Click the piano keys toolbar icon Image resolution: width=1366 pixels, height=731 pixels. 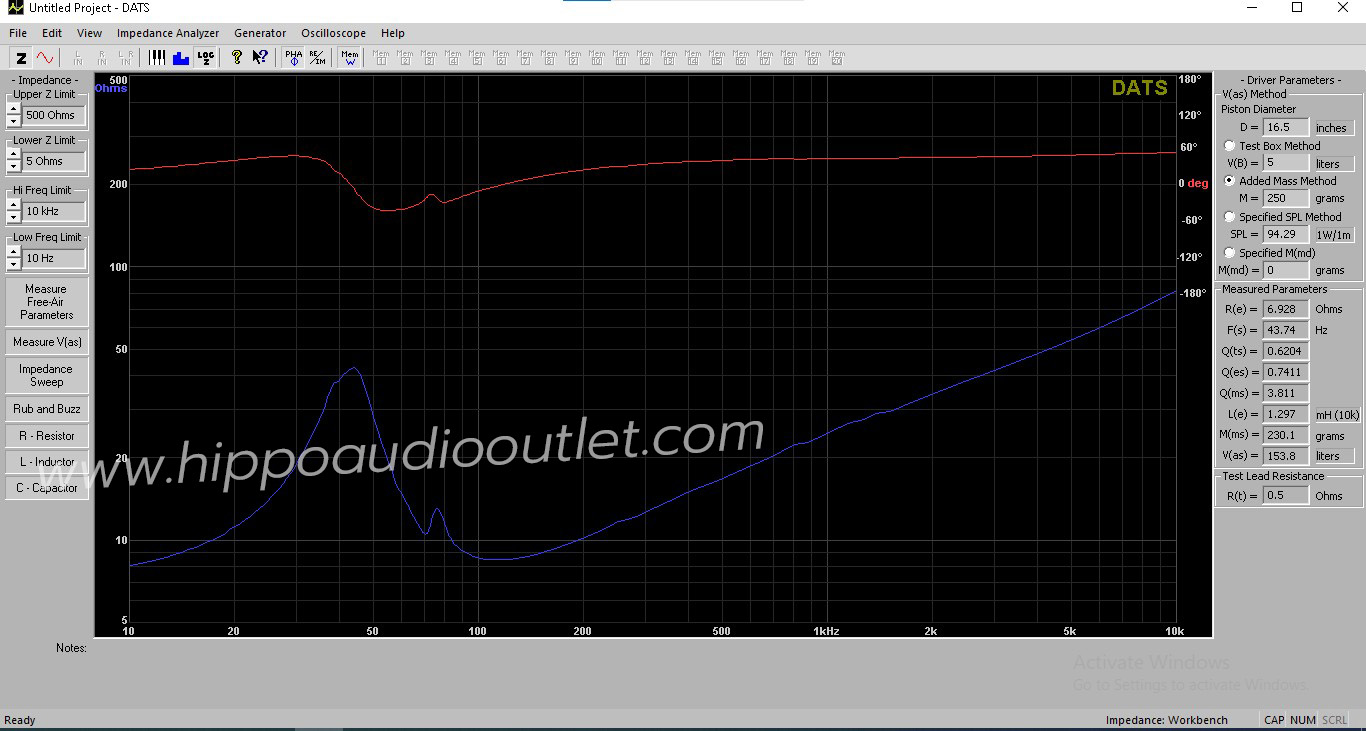(x=157, y=58)
